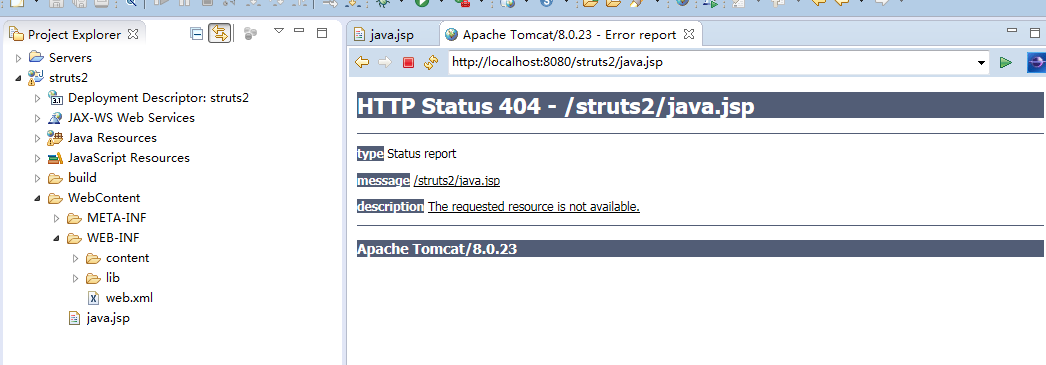
Task: Select the web.xml file icon
Action: click(x=93, y=298)
